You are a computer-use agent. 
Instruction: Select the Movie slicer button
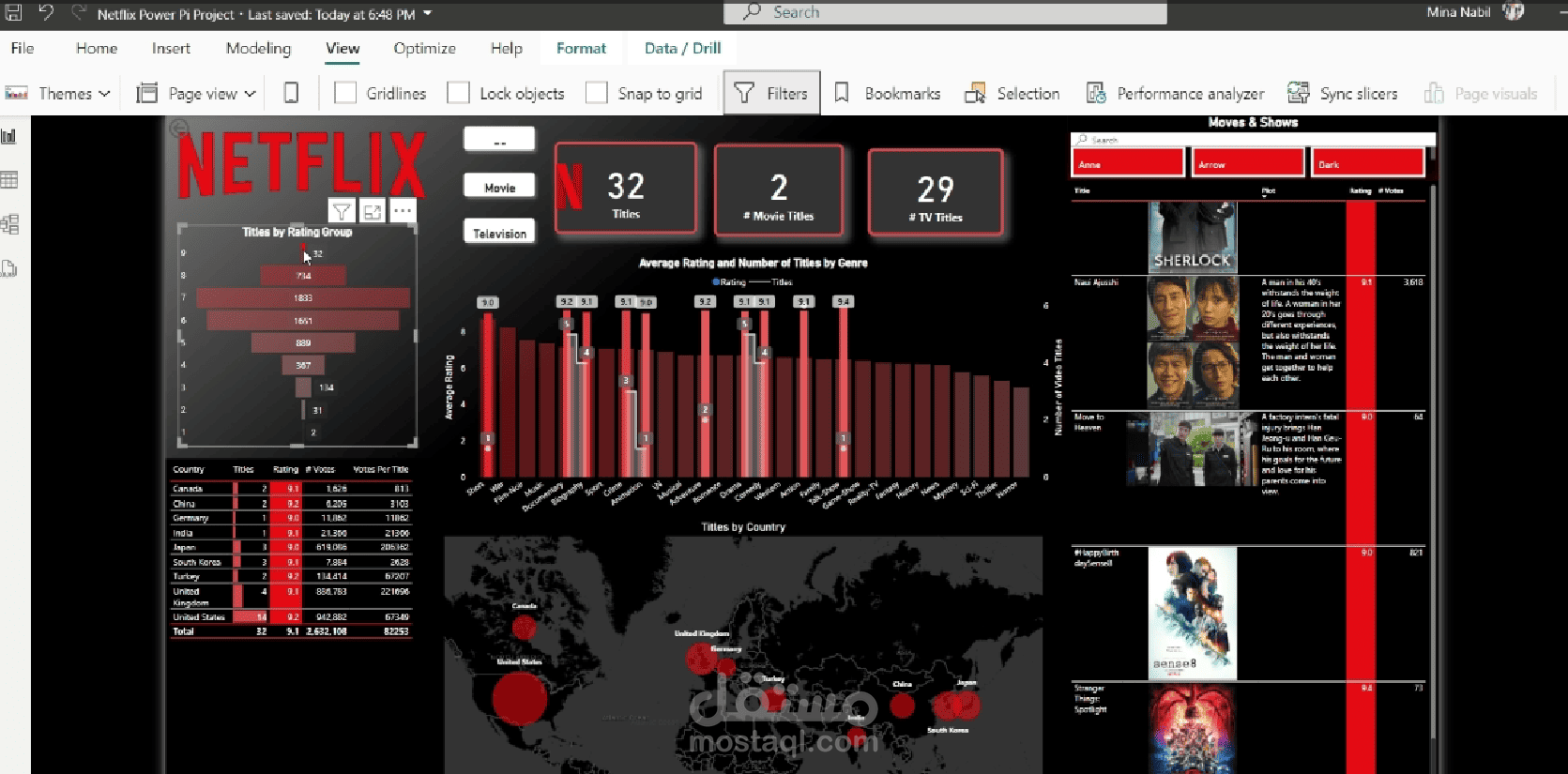click(x=499, y=187)
